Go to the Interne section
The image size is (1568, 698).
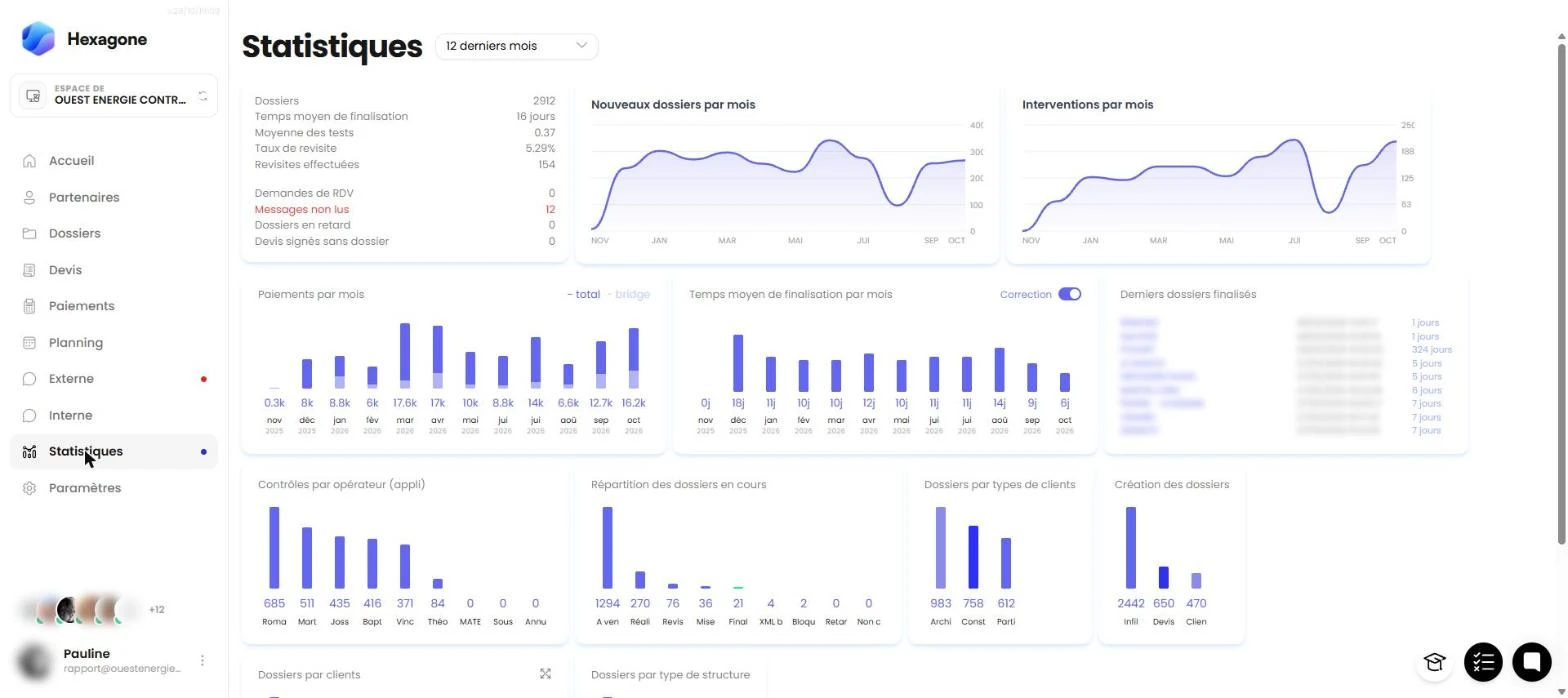point(114,415)
